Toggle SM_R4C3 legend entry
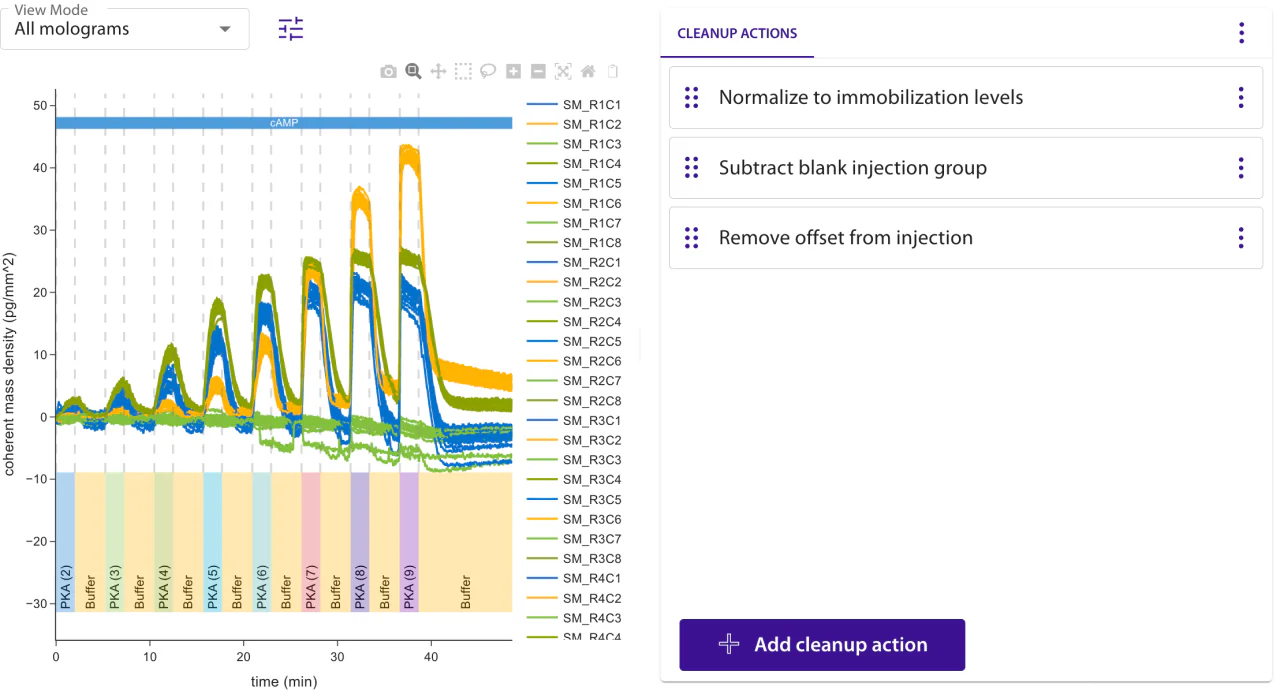Viewport: 1280px width, 690px height. coord(574,618)
